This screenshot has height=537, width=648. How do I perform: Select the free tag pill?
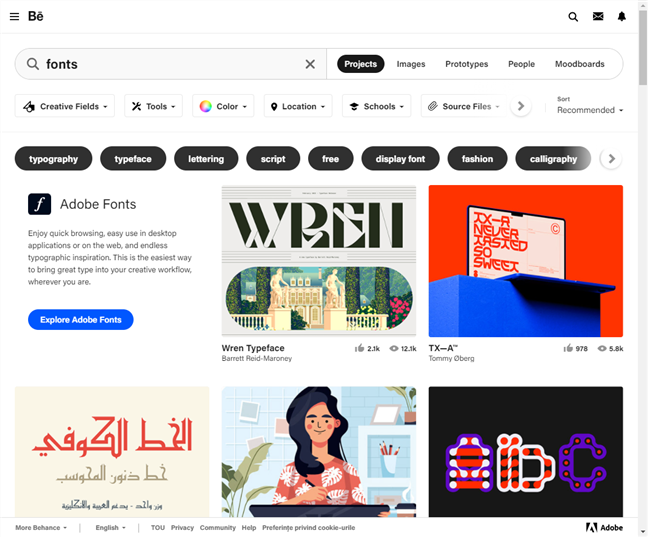point(331,159)
